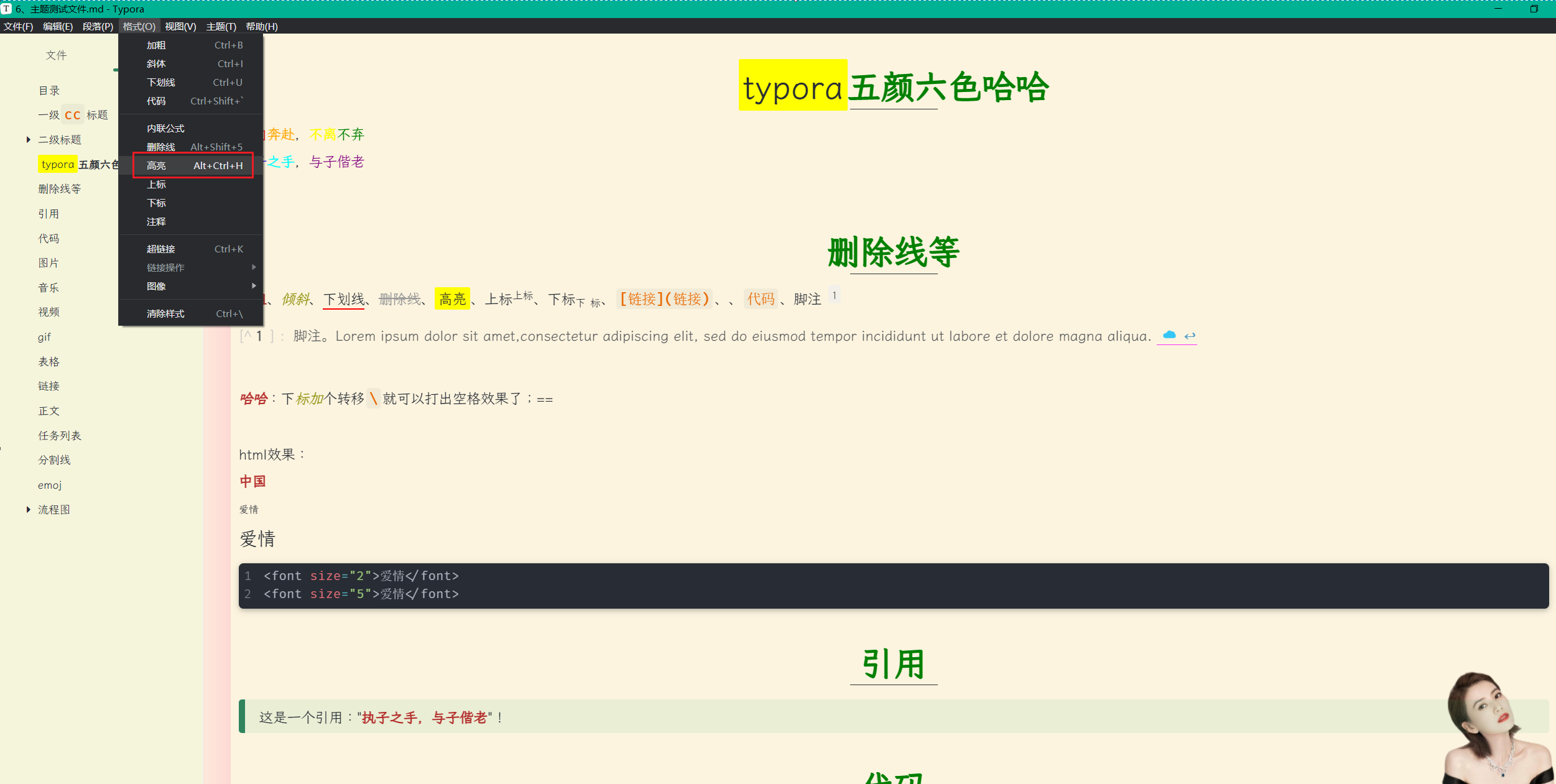The width and height of the screenshot is (1556, 784).
Task: Expand the 流程图 outline item
Action: point(29,510)
